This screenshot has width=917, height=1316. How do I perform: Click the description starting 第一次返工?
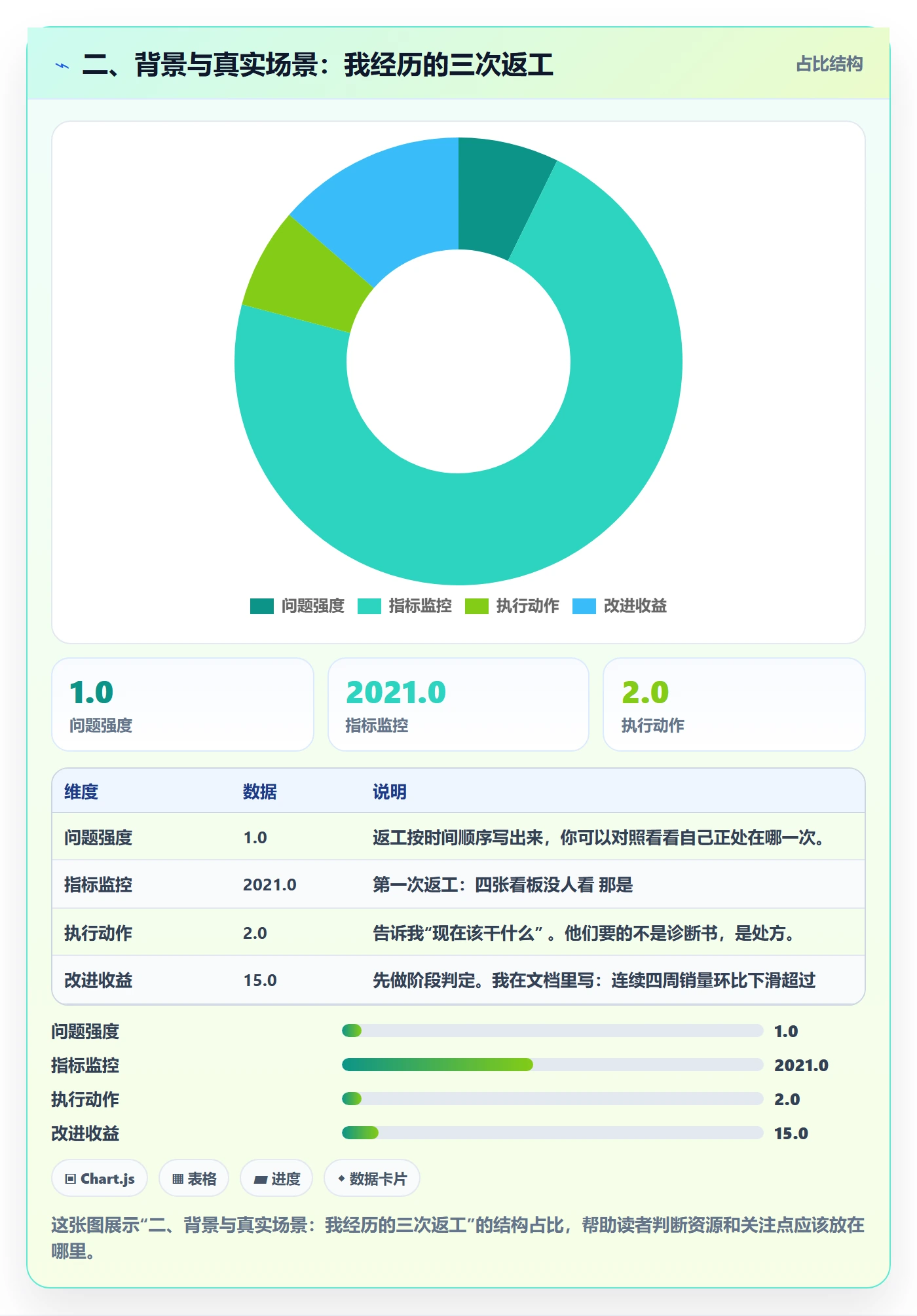503,885
